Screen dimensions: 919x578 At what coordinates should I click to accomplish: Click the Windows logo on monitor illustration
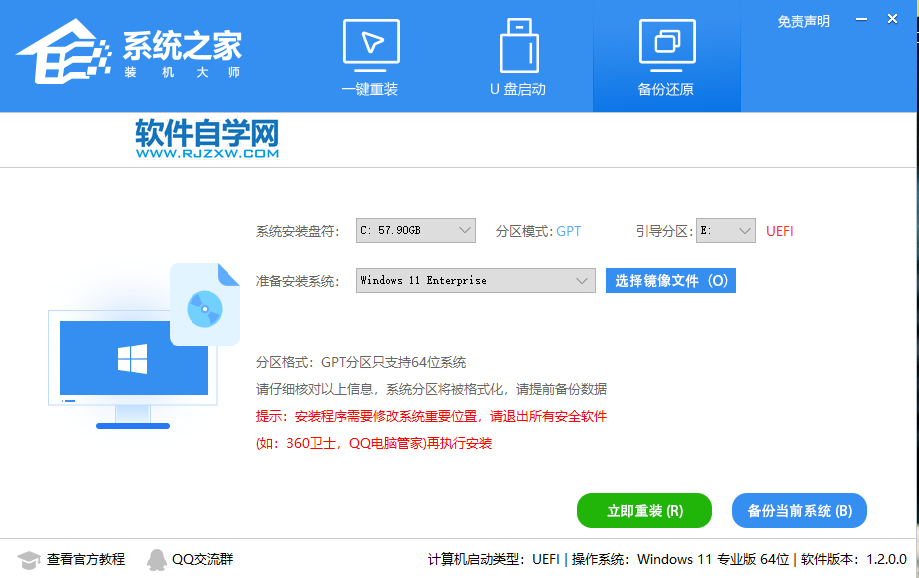[132, 359]
